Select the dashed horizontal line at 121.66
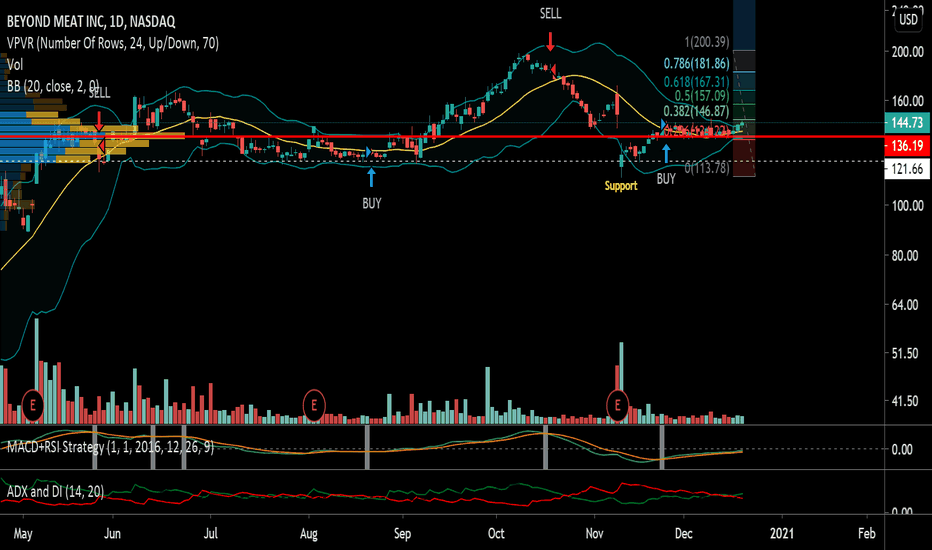Screen dimensions: 932x550 pos(442,161)
